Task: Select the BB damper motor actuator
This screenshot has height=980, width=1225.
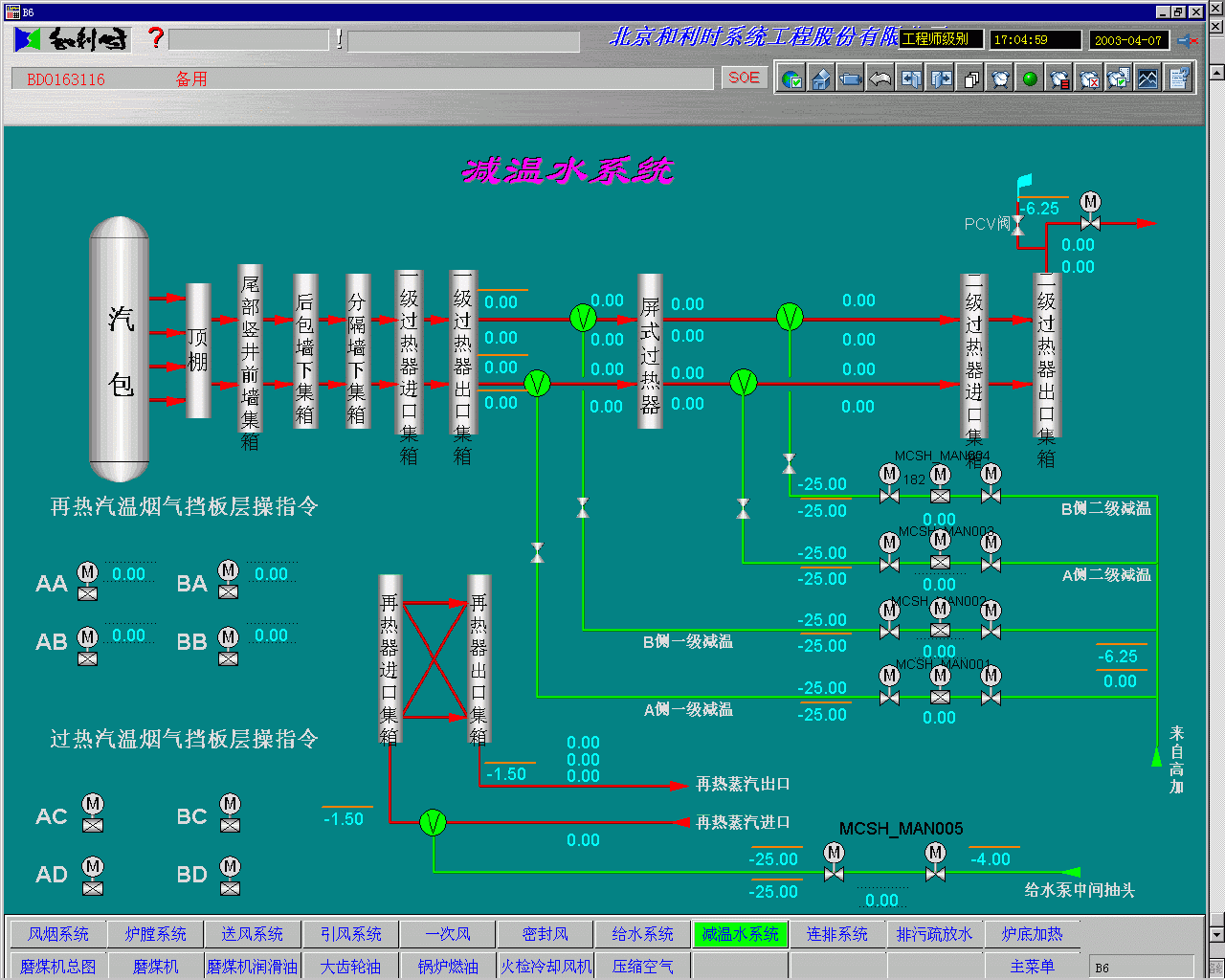Action: click(x=228, y=645)
